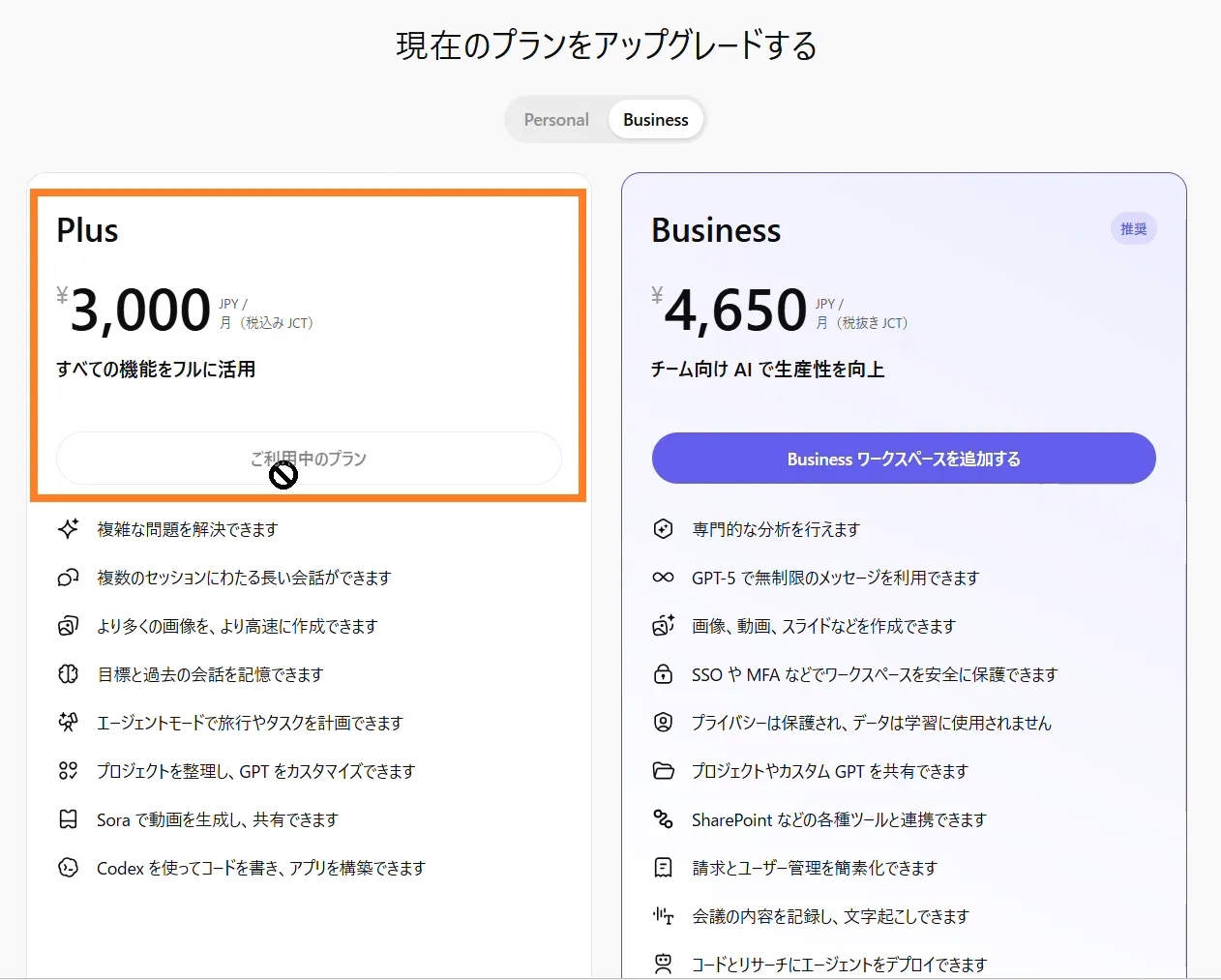1221x980 pixels.
Task: Click the ご利用中のプラン button
Action: 309,459
